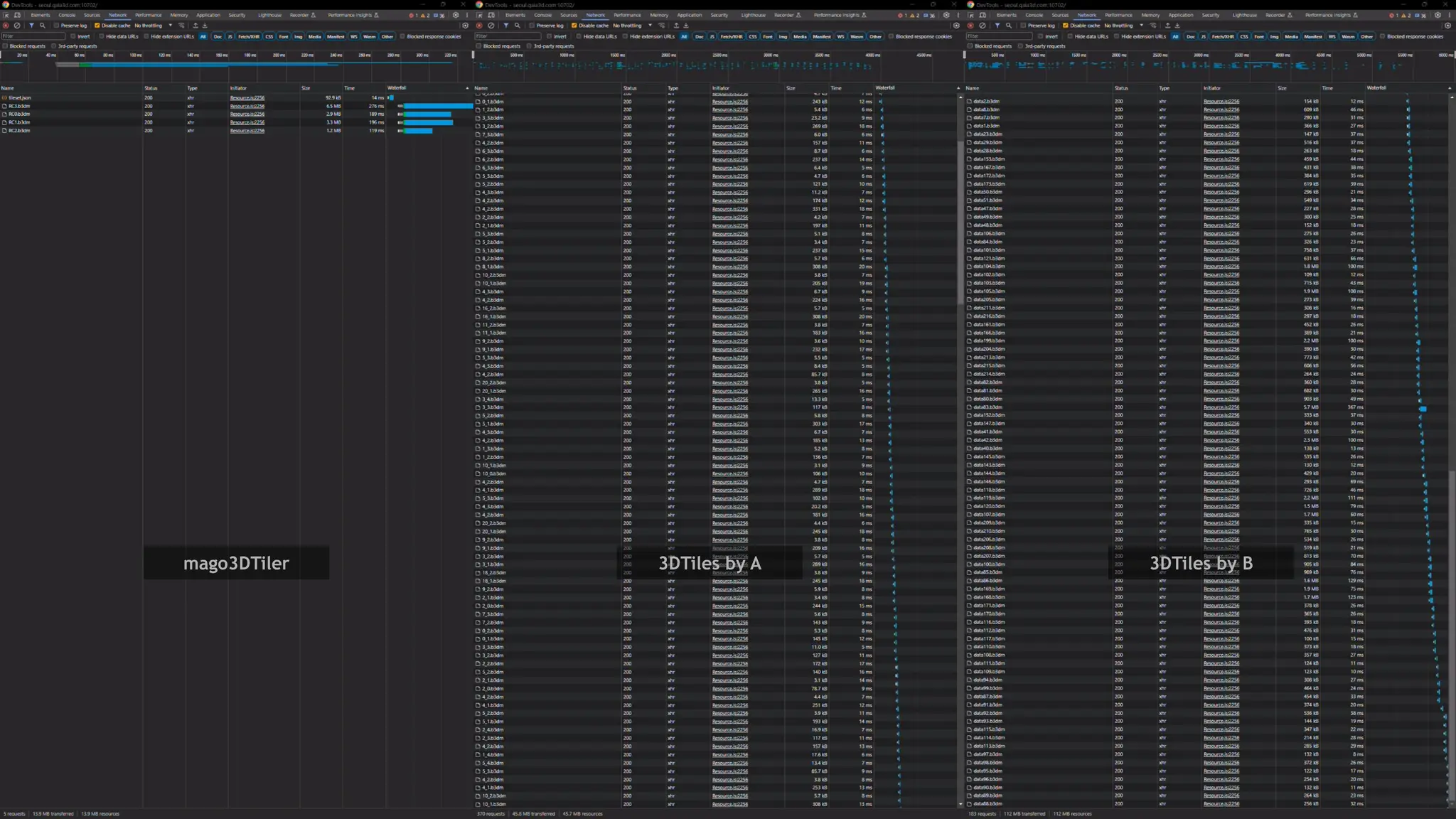Click export HAR download icon in right window

click(x=1177, y=26)
